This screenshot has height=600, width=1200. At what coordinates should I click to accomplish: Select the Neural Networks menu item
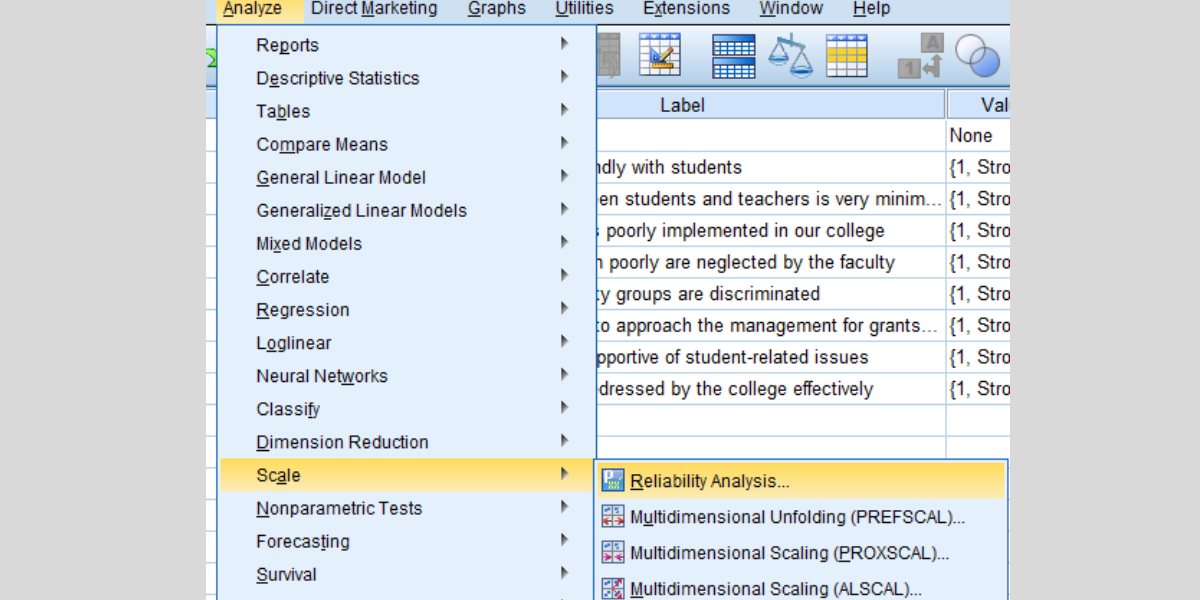[x=407, y=376]
